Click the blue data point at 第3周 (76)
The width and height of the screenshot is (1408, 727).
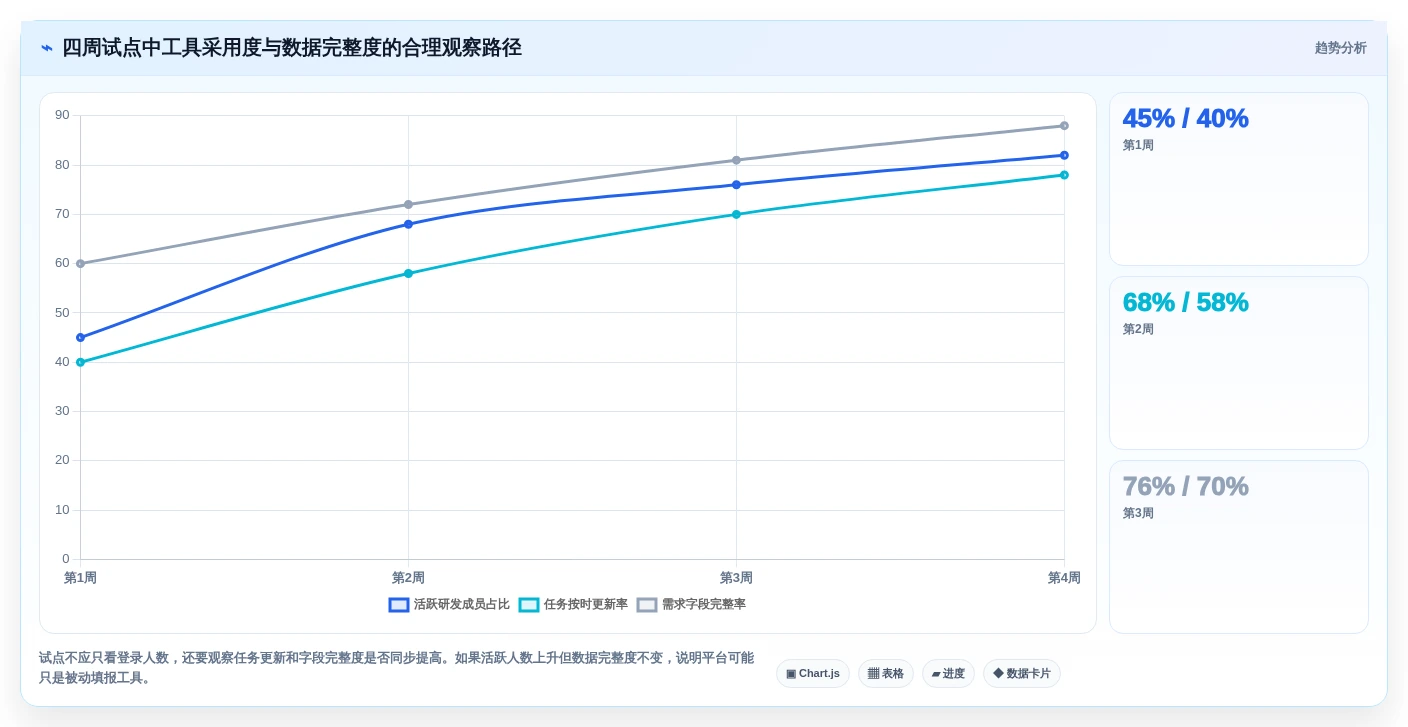tap(736, 185)
